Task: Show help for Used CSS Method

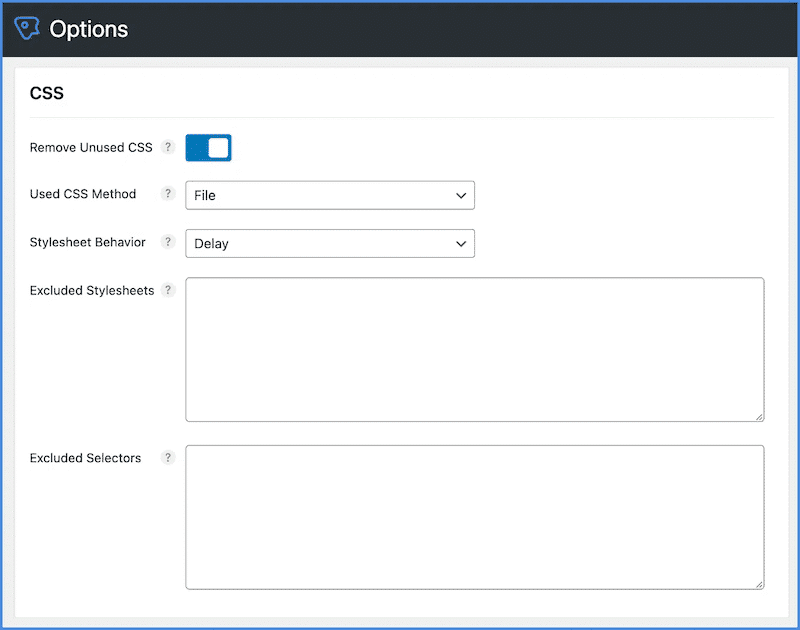Action: click(x=168, y=194)
